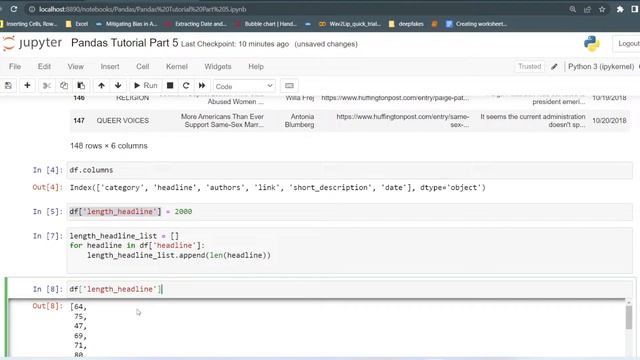Click the browser address bar URL

142,9
